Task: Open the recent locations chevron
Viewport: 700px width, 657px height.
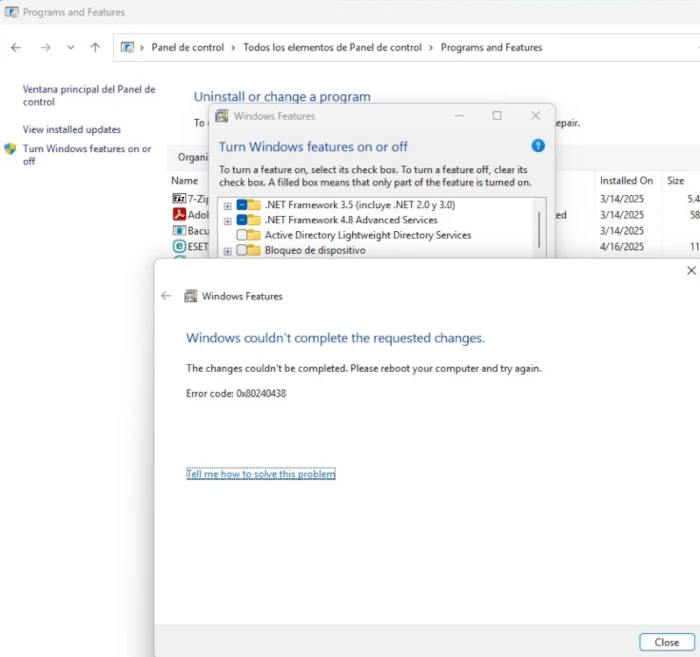Action: pos(71,47)
